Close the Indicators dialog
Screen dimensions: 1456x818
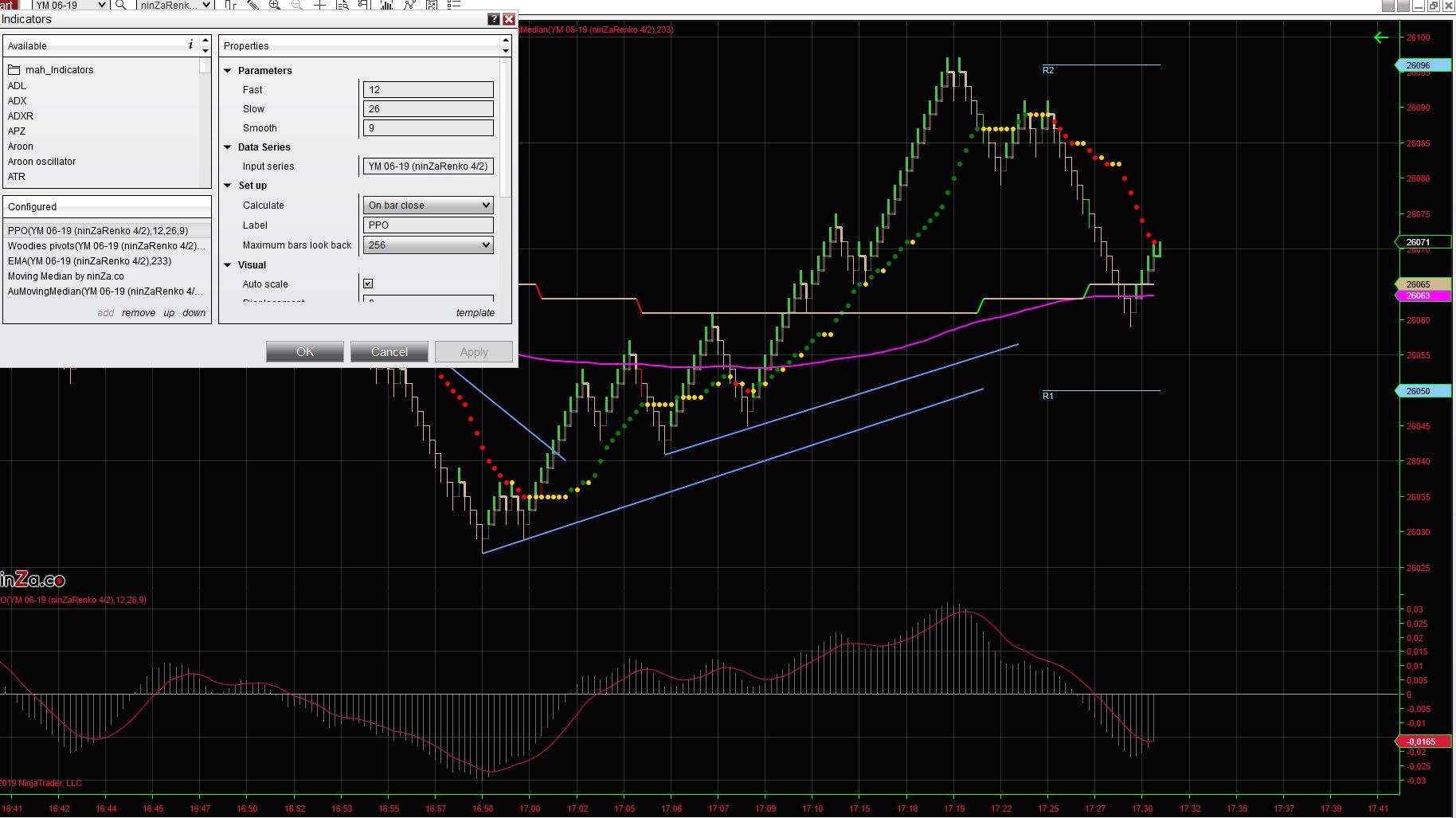pos(508,19)
